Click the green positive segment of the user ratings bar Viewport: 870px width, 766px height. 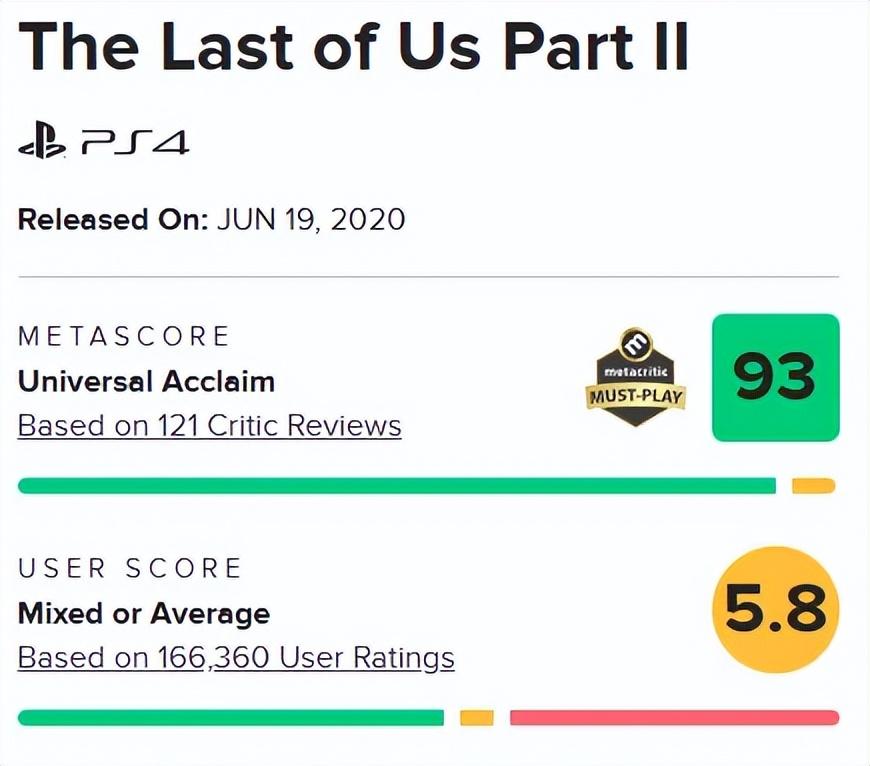point(230,717)
